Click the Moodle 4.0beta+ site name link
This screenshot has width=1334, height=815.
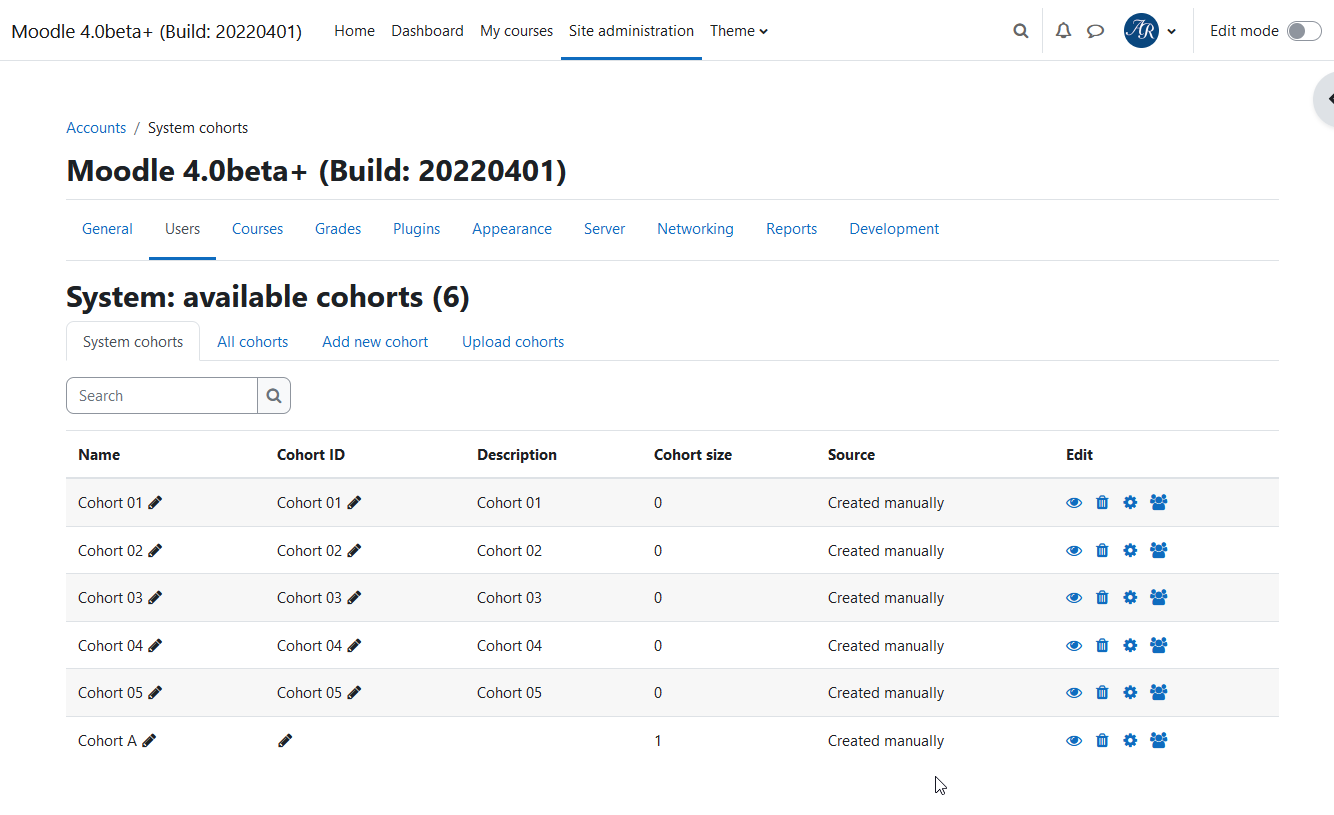point(156,31)
